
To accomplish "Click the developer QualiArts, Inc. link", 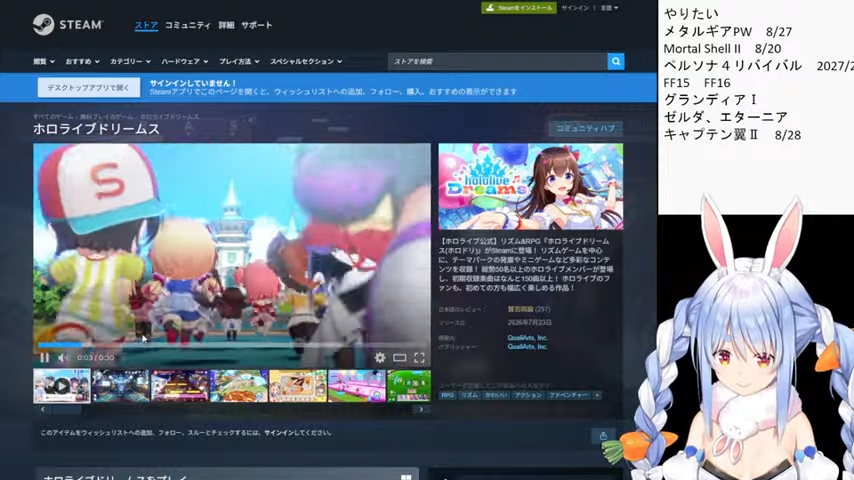I will pos(527,338).
